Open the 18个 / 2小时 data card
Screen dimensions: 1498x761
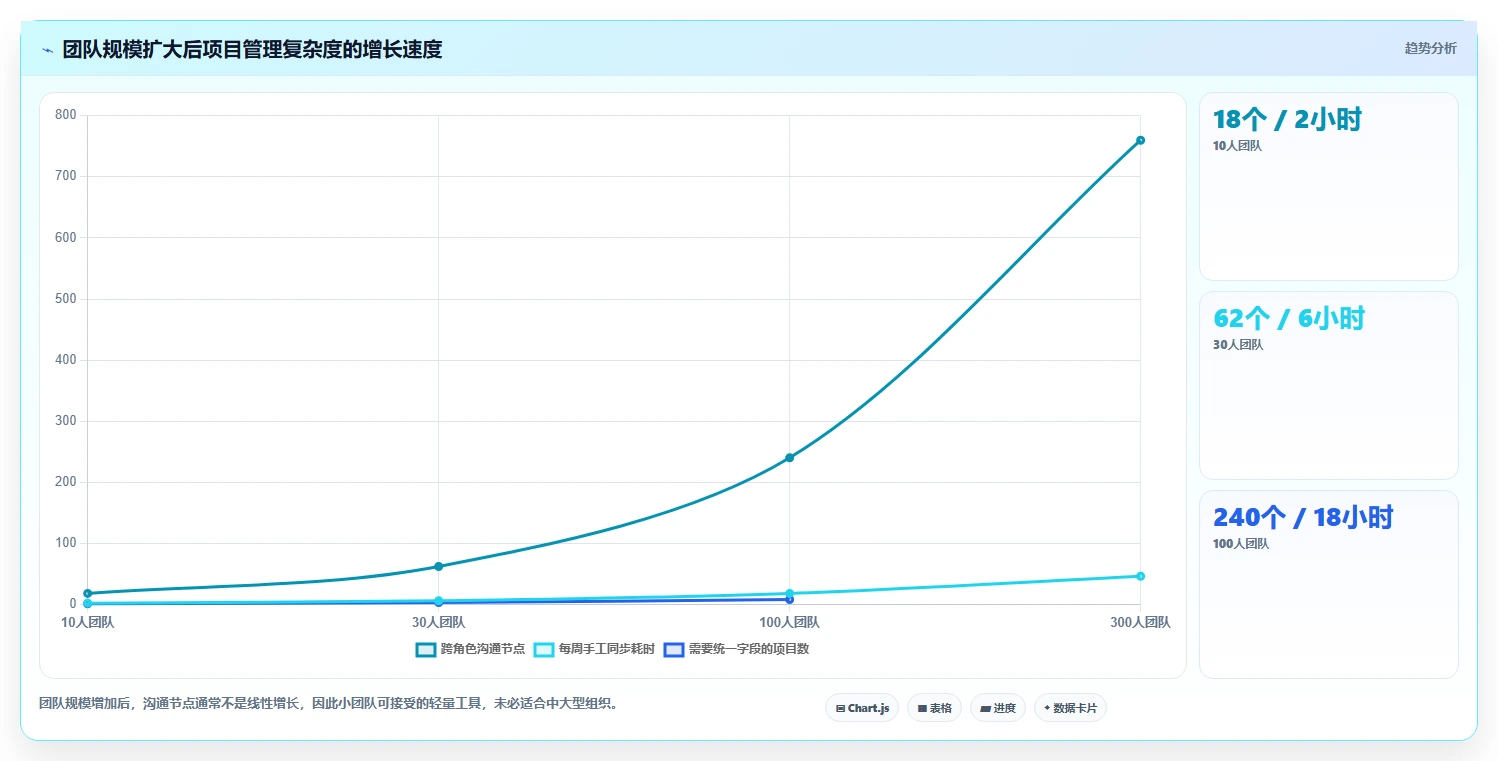[x=1329, y=186]
